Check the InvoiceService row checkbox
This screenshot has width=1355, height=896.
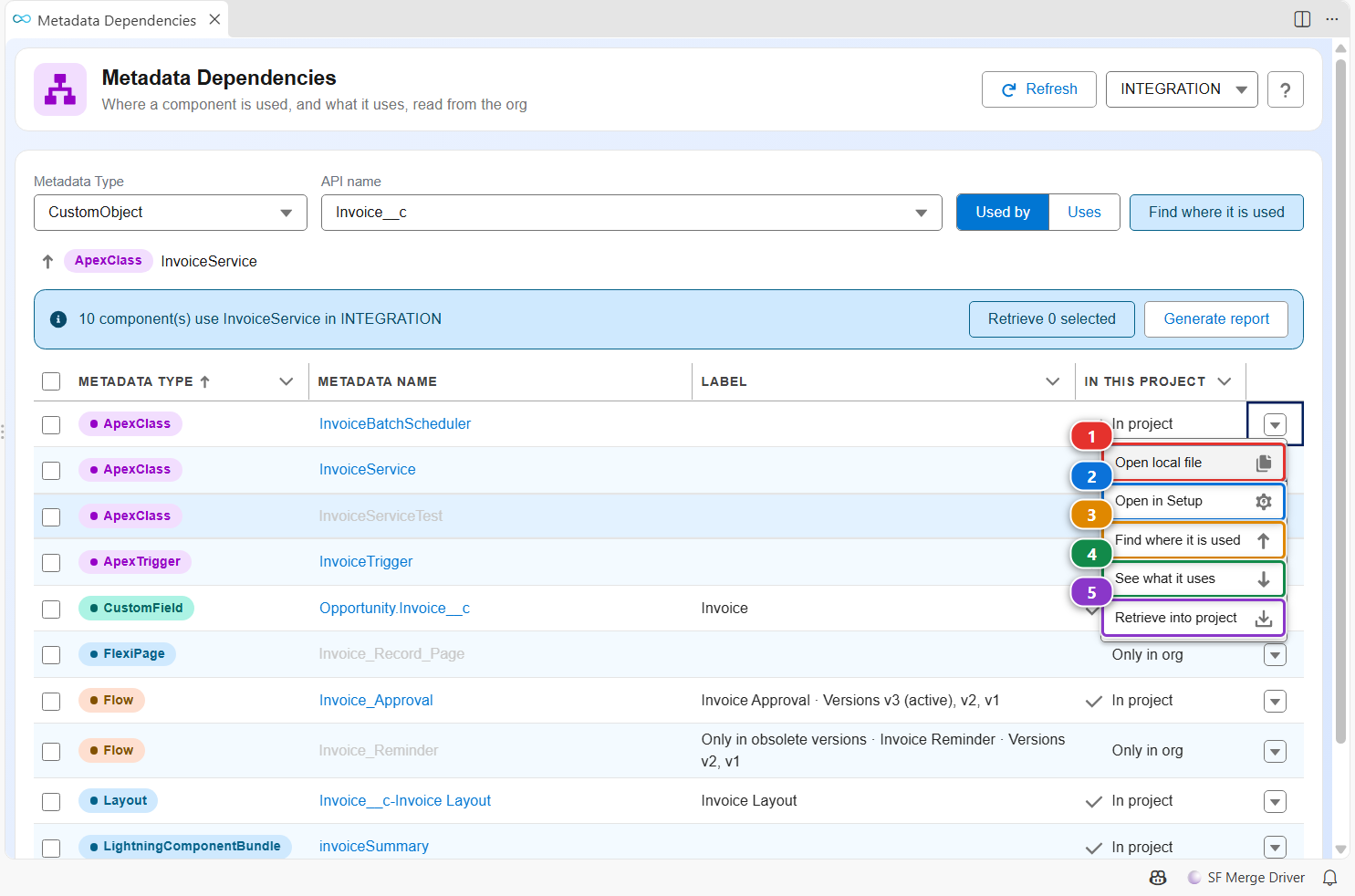(x=51, y=471)
